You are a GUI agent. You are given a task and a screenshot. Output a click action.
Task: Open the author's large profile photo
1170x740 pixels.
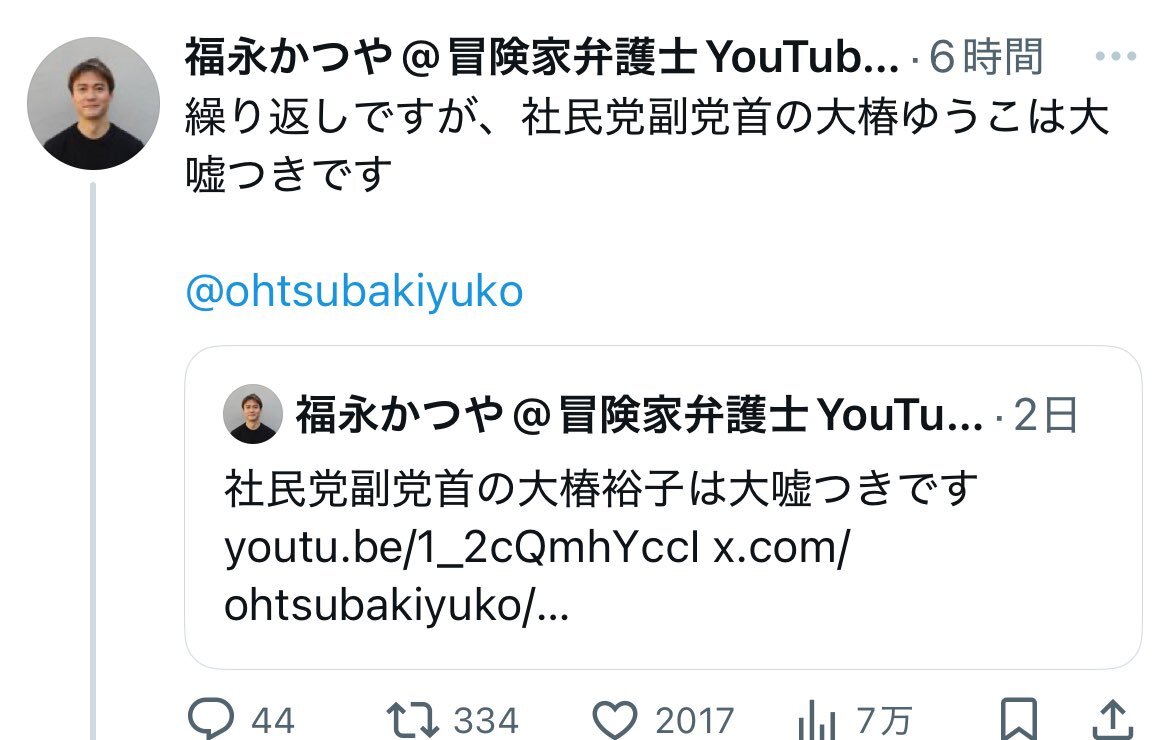93,103
